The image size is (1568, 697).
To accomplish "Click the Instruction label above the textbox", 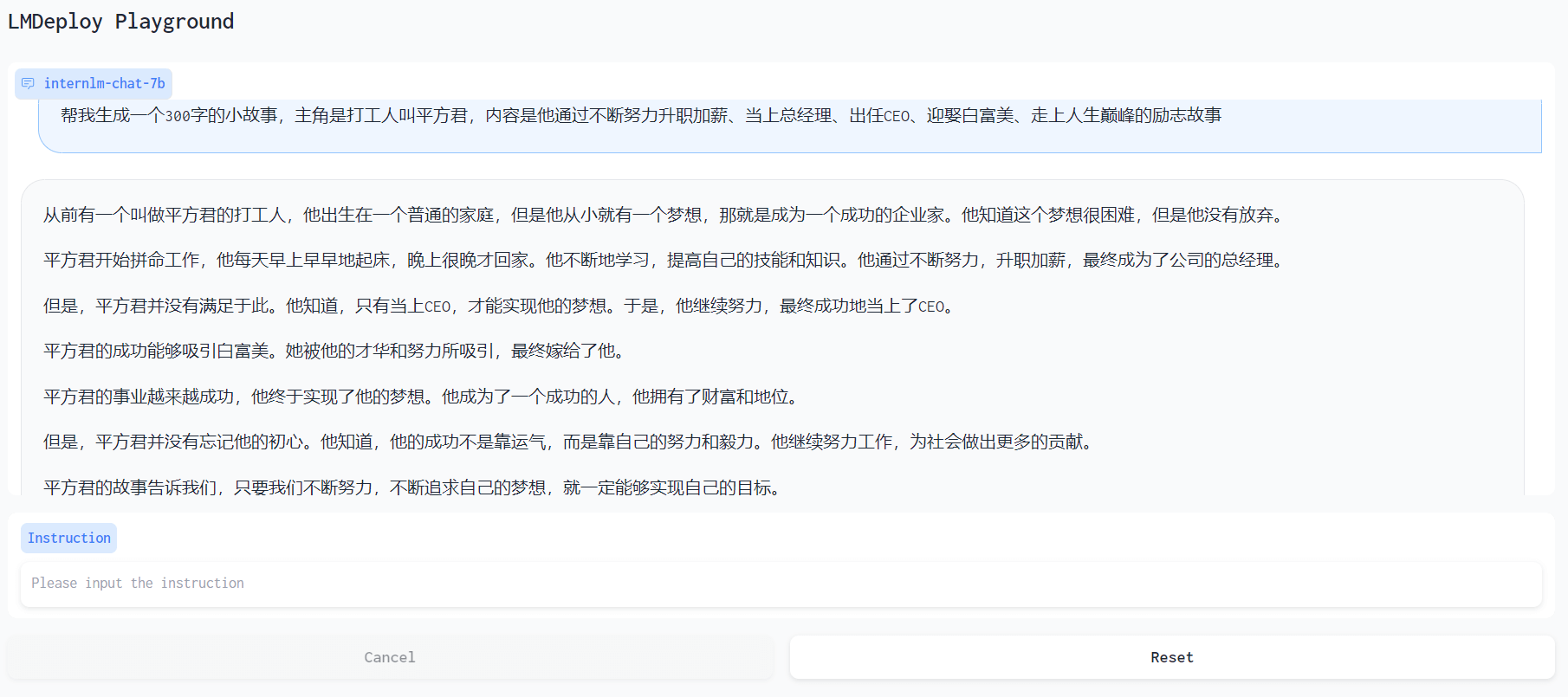I will pyautogui.click(x=69, y=539).
